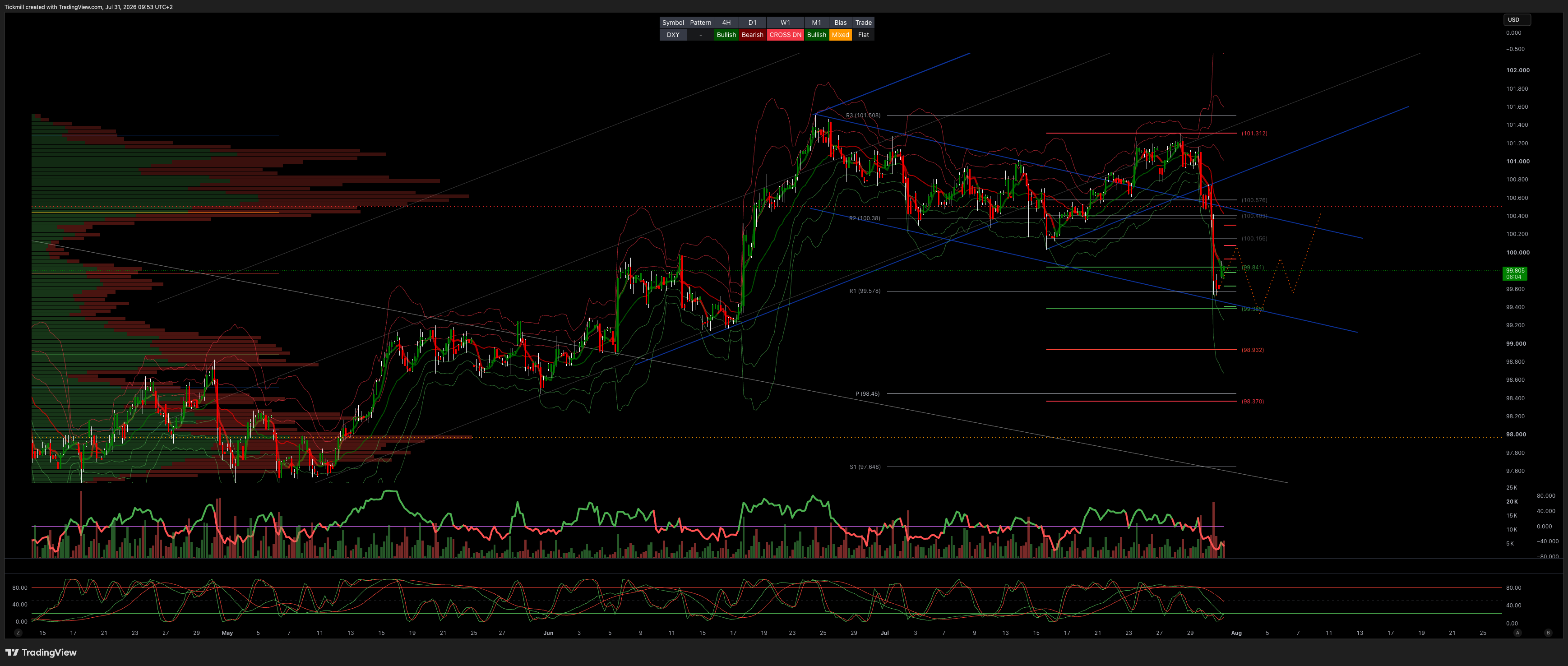Click the Symbol header cell
1568x666 pixels.
(x=673, y=23)
